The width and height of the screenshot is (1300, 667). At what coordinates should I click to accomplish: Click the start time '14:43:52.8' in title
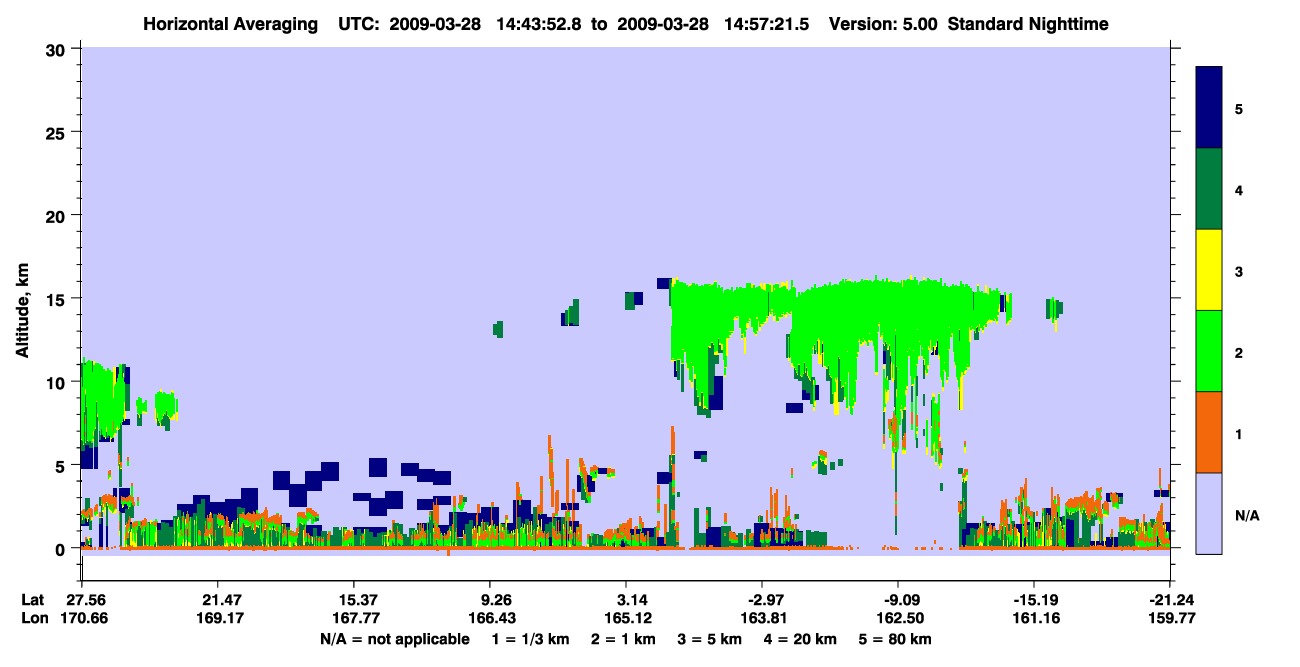(x=541, y=23)
